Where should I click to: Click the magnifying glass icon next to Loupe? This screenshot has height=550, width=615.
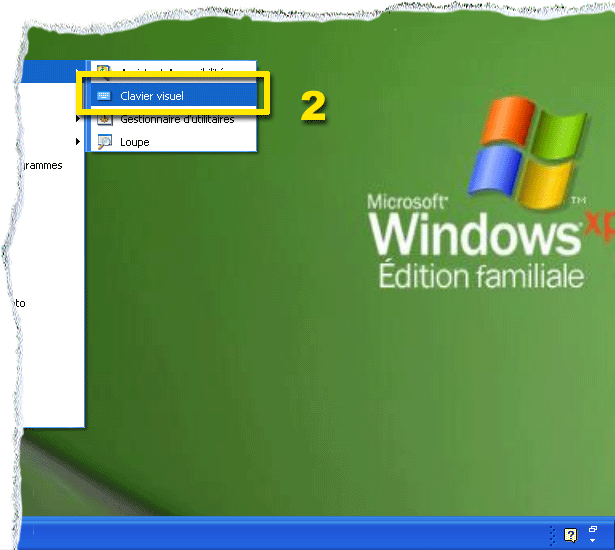pos(105,142)
